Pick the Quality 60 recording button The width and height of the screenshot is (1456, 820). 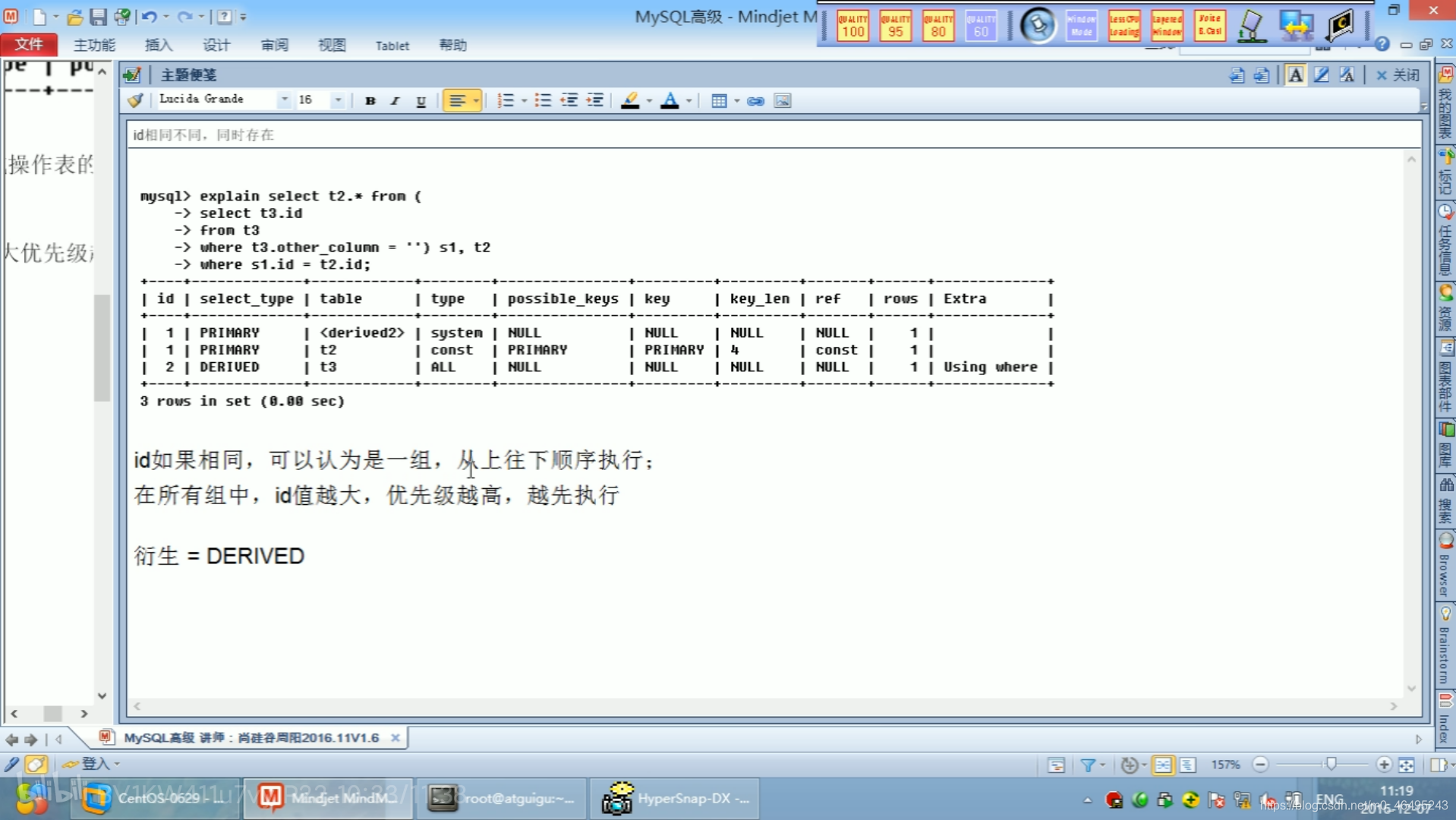pos(981,26)
